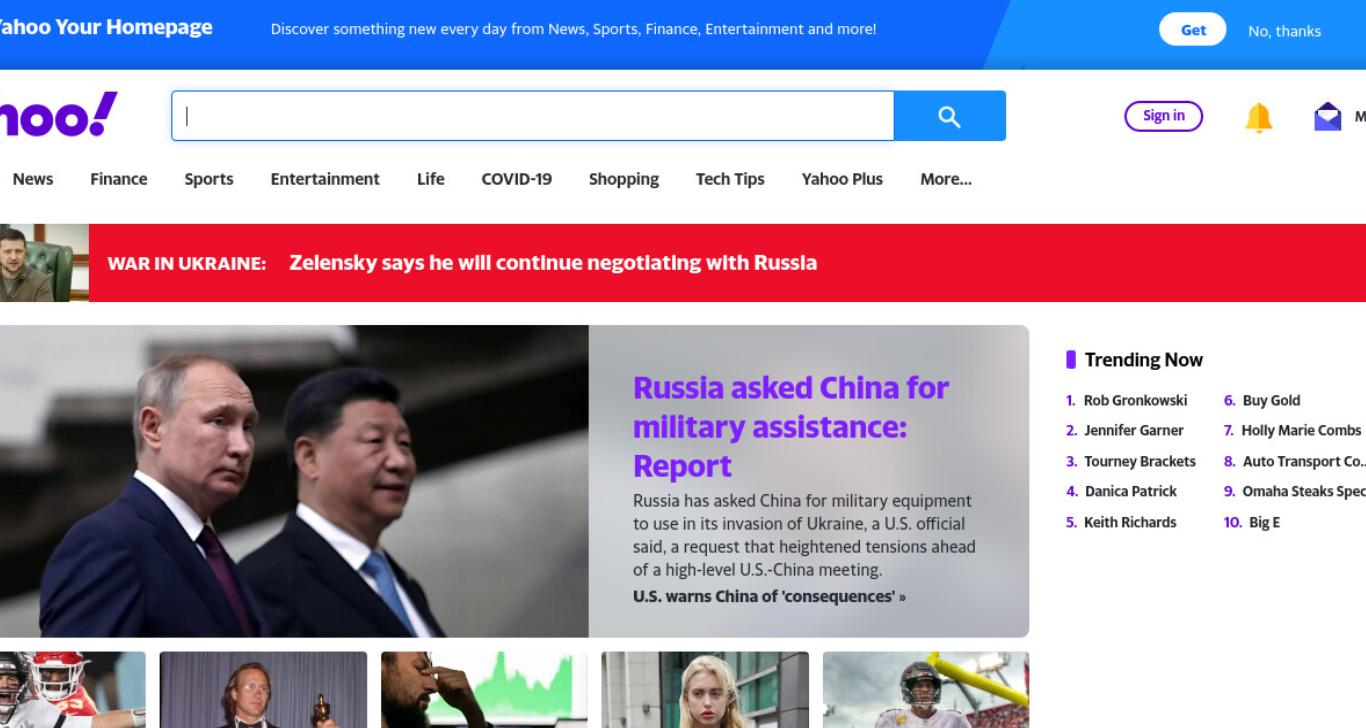Open the Mail envelope icon
The image size is (1366, 728).
pos(1327,117)
